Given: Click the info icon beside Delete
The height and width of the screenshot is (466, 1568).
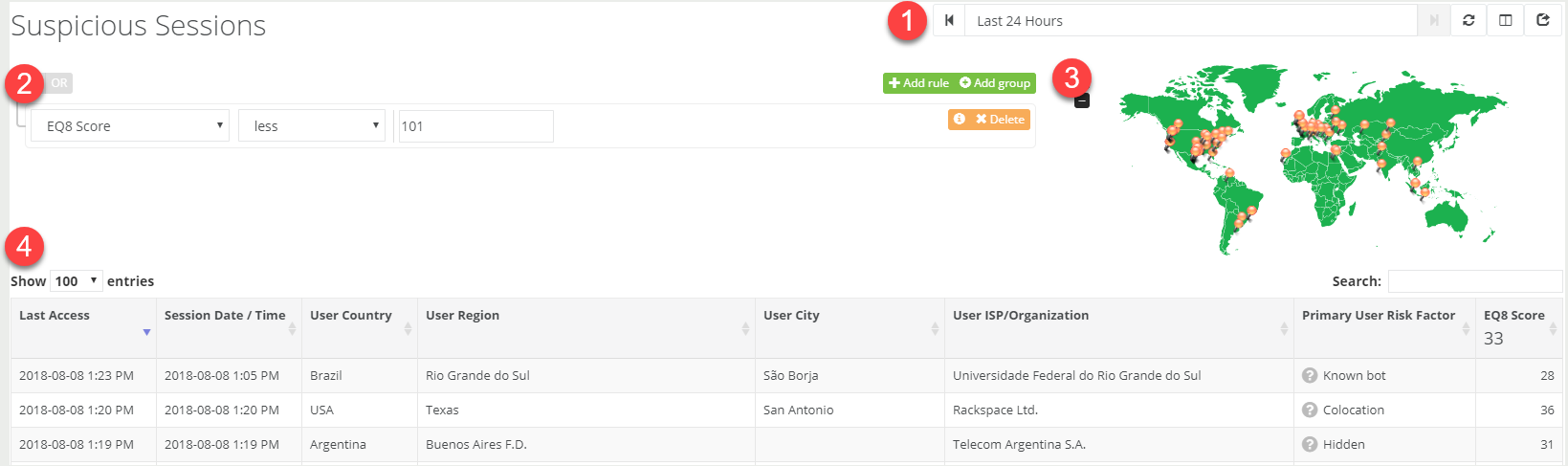Looking at the screenshot, I should [960, 119].
